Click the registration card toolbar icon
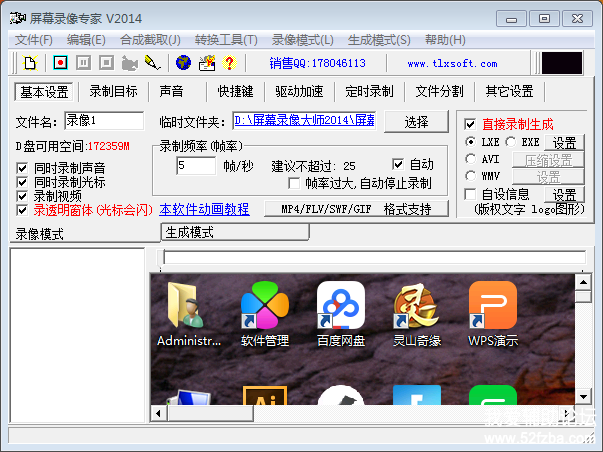Viewport: 603px width, 452px height. pos(207,63)
